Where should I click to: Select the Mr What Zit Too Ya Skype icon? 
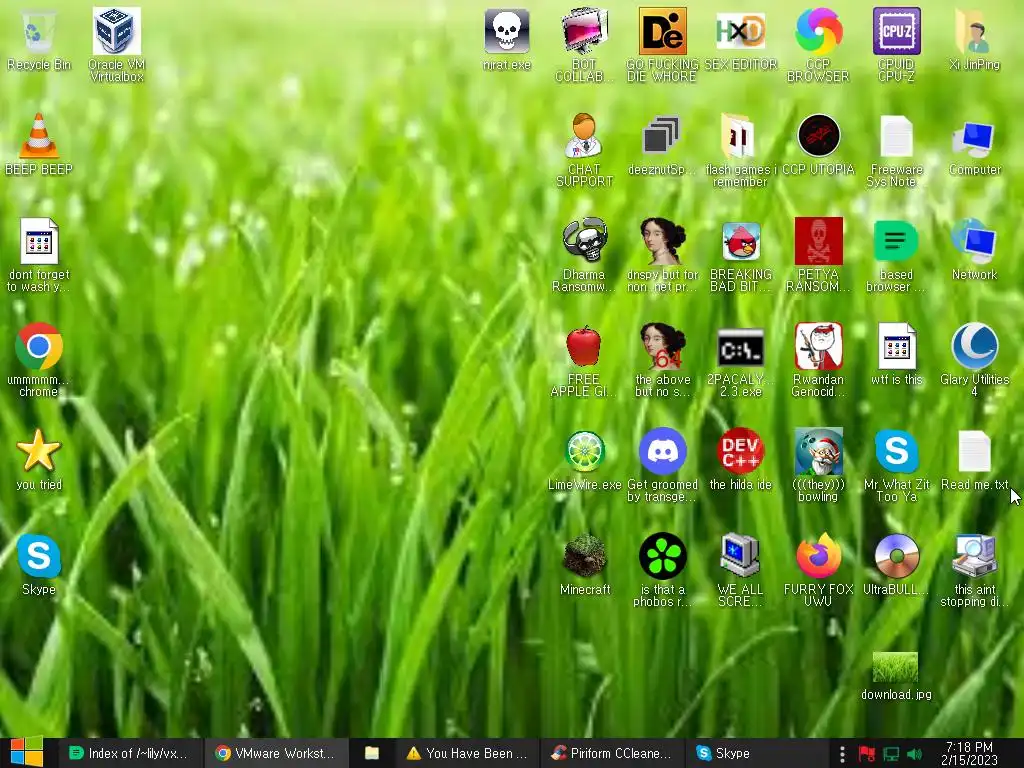(896, 451)
